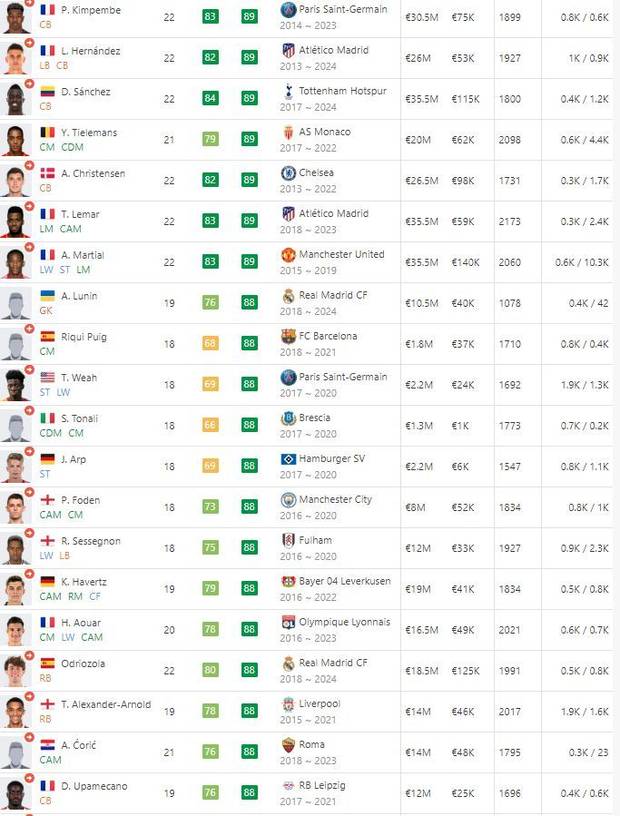This screenshot has width=620, height=816.
Task: Click the Chelsea club badge icon
Action: [x=288, y=173]
